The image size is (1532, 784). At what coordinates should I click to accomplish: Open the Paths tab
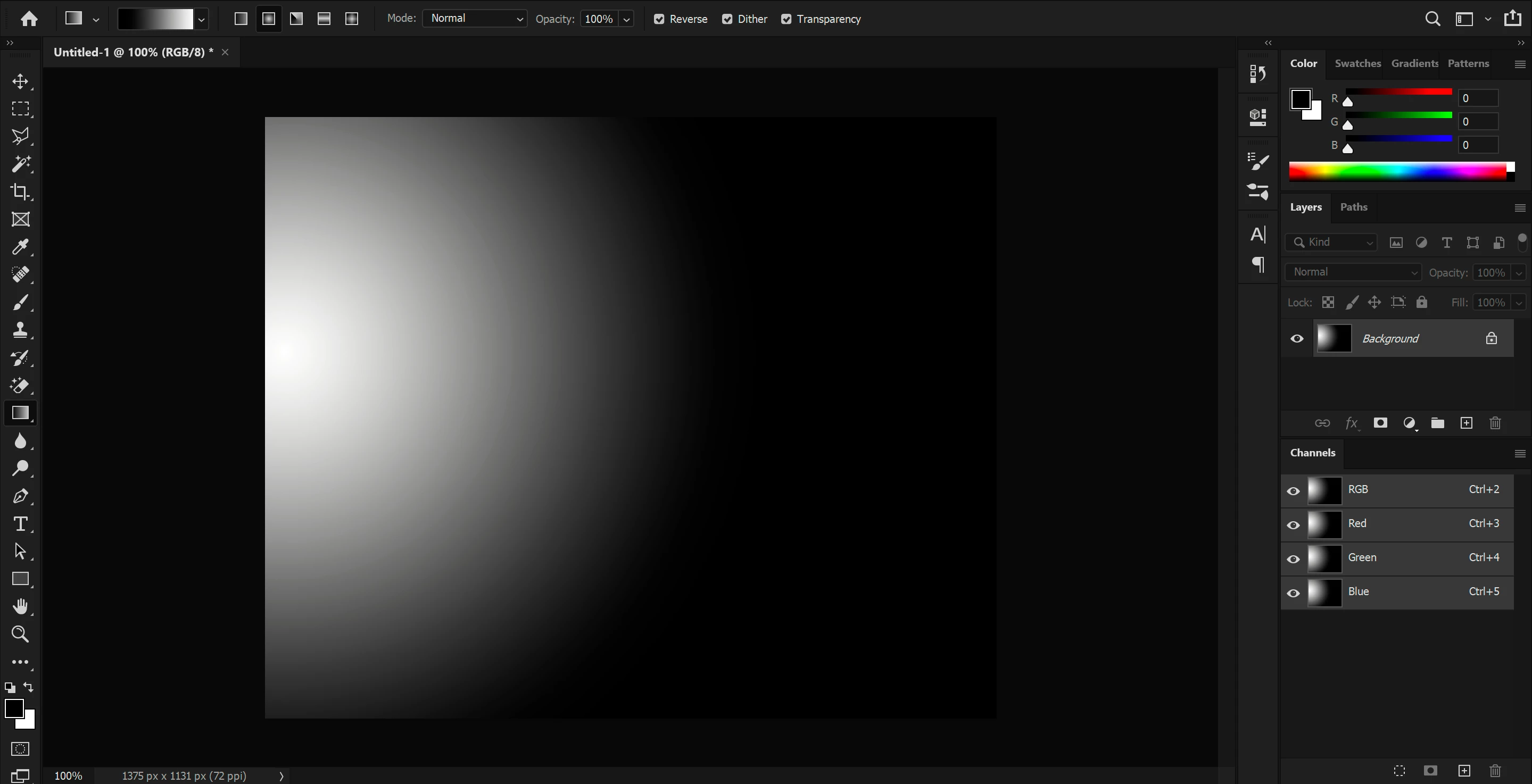point(1353,207)
